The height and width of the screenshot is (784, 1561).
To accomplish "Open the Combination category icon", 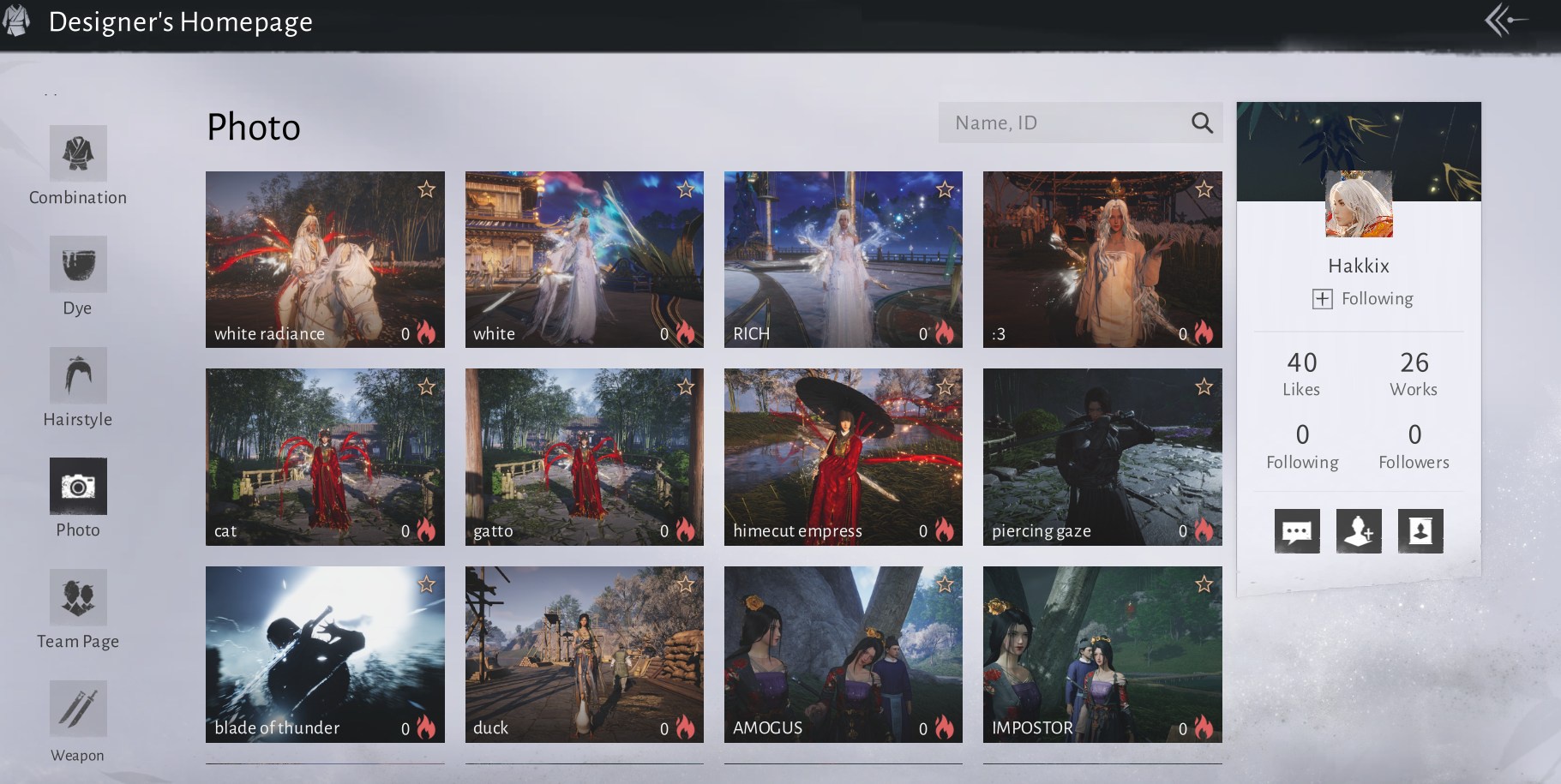I will 78,153.
